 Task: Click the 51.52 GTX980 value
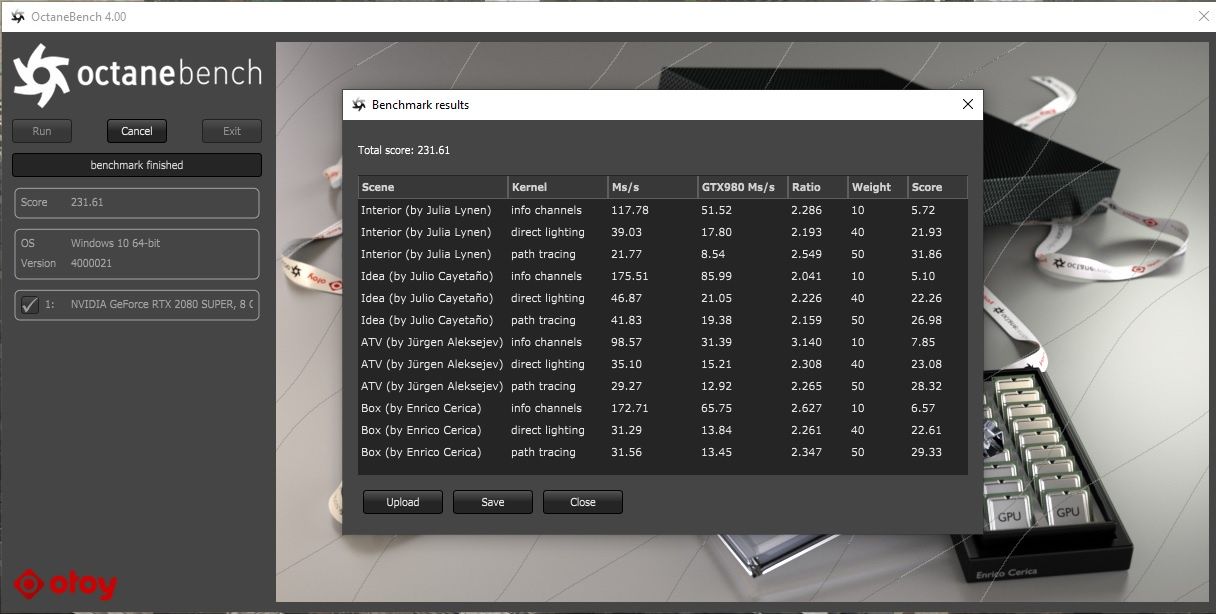click(717, 210)
